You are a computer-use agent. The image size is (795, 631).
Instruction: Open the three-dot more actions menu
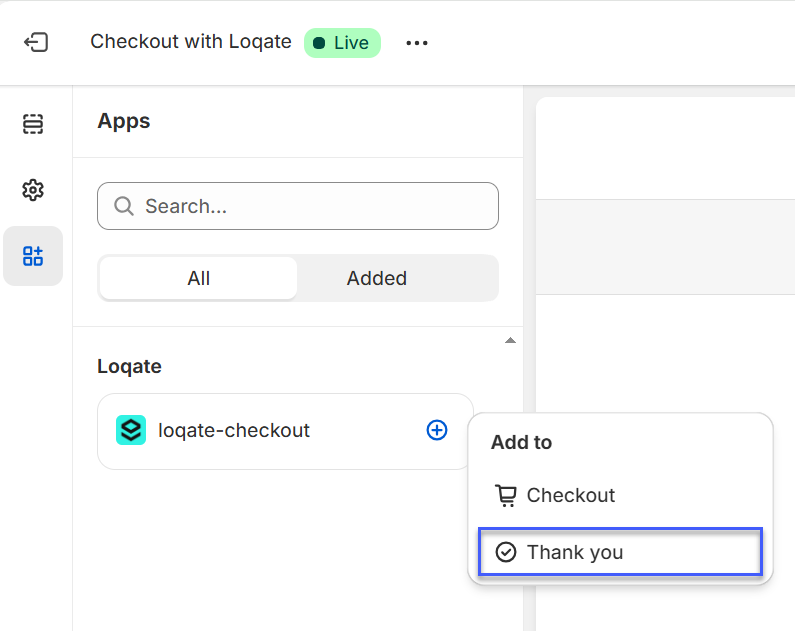[417, 43]
